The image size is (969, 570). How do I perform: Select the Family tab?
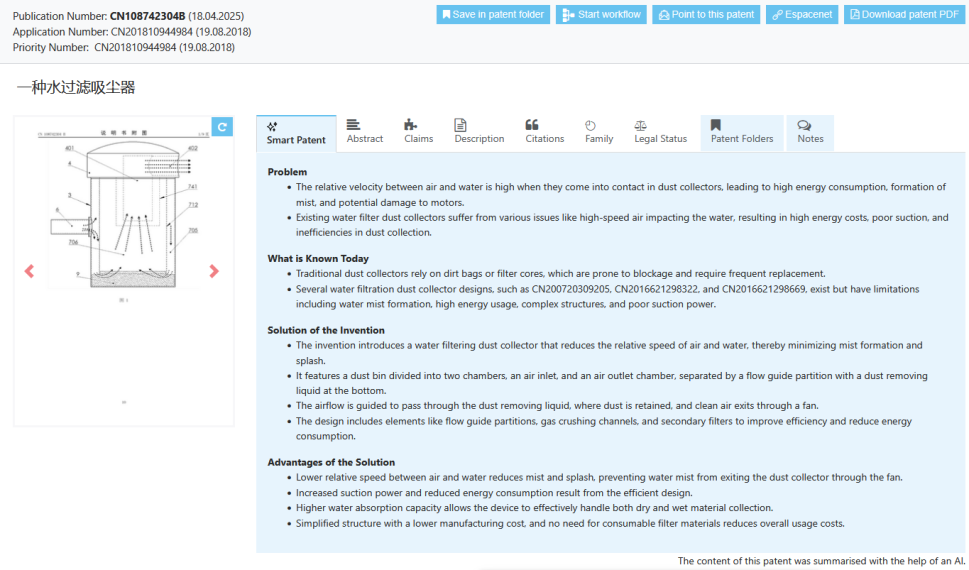(x=599, y=132)
